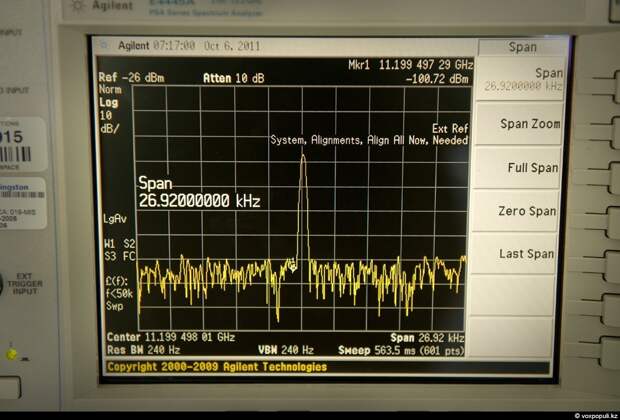620x420 pixels.
Task: Click the Swp annotation
Action: 114,306
